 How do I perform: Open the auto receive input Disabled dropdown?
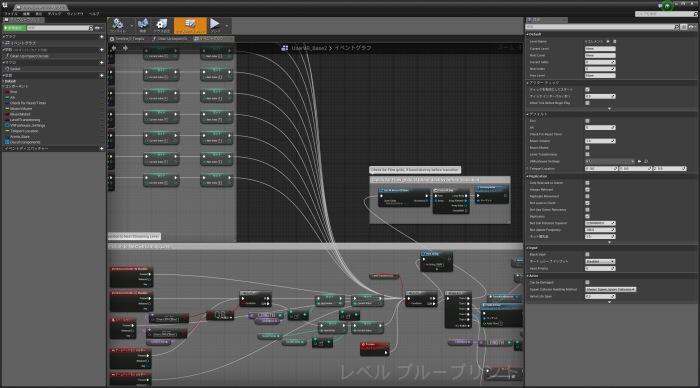point(600,261)
